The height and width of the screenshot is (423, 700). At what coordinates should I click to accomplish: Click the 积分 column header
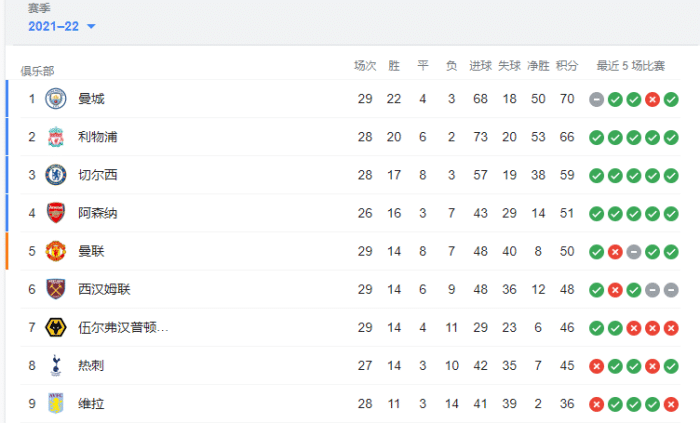click(567, 66)
